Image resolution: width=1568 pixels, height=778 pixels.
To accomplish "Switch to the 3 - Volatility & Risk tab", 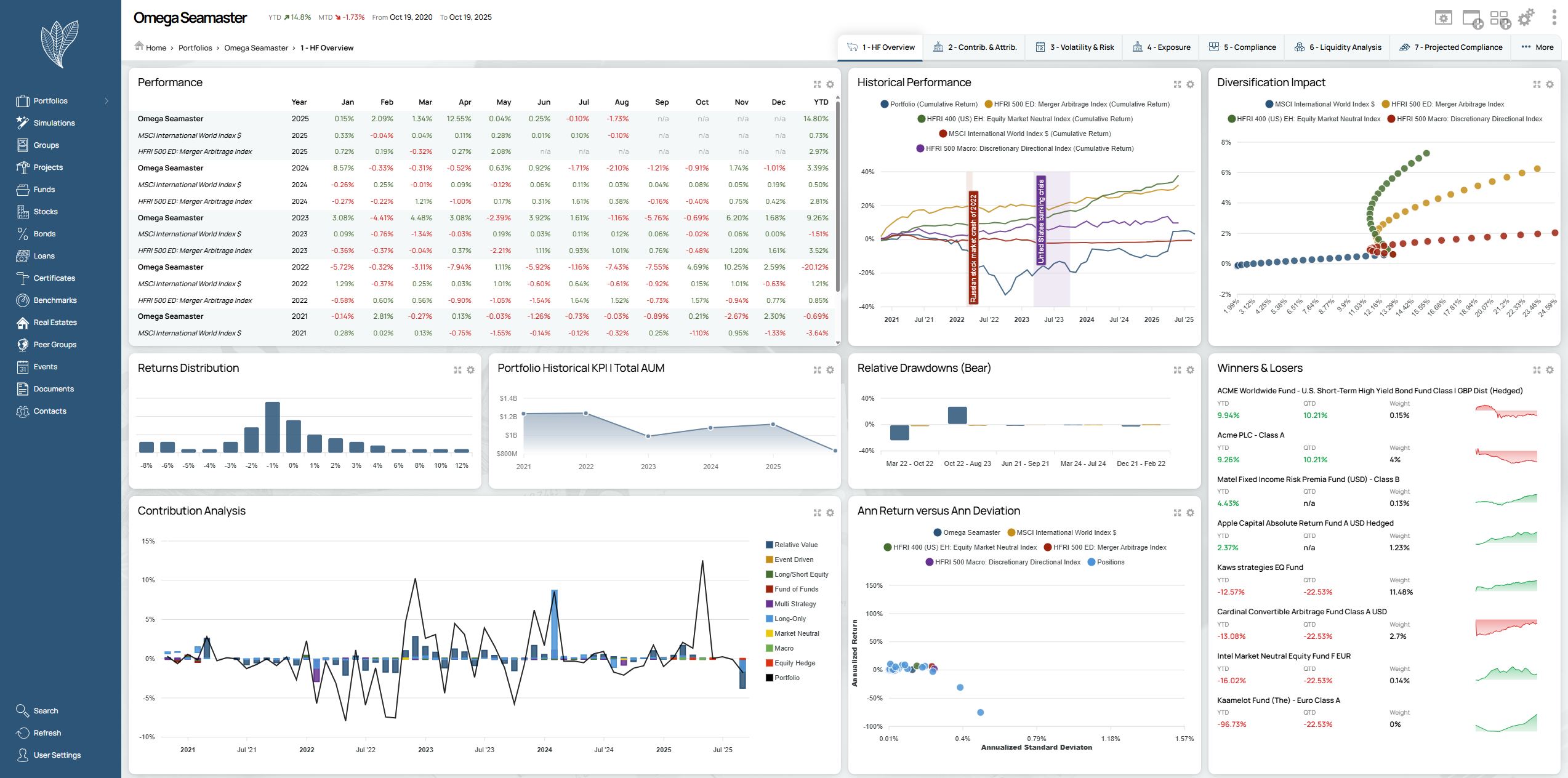I will tap(1074, 47).
